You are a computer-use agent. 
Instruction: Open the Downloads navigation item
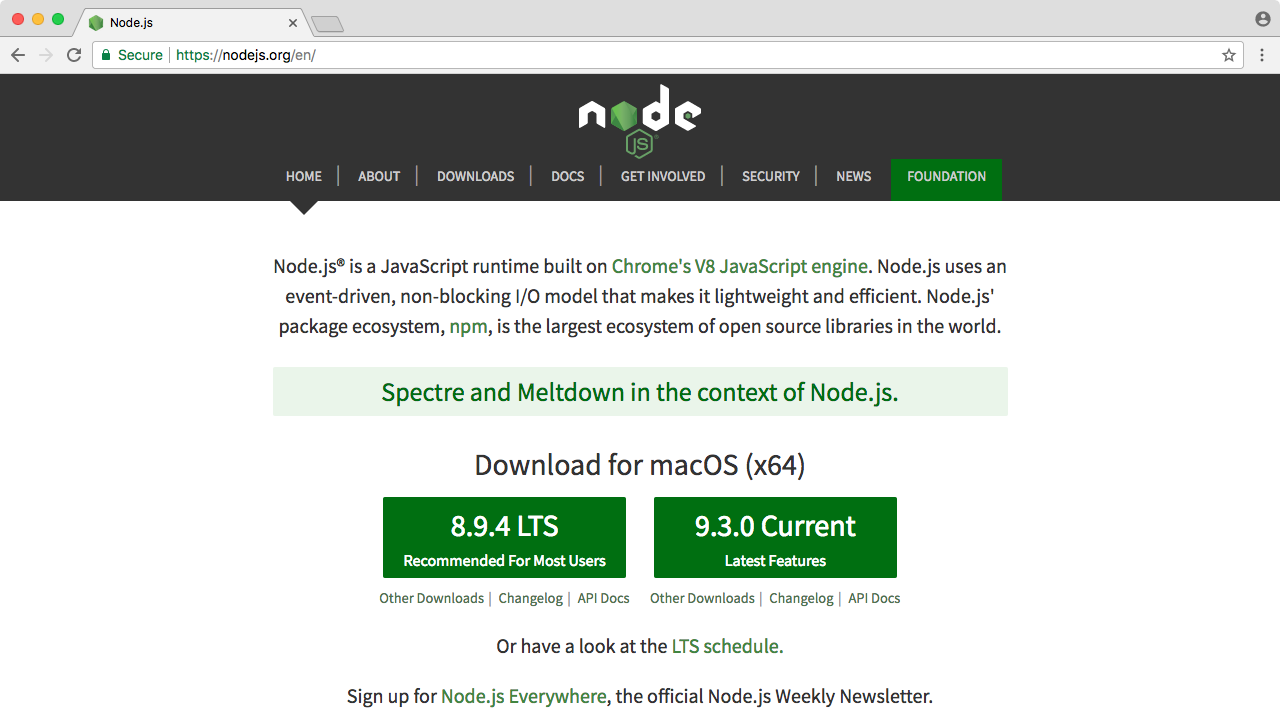(x=475, y=176)
